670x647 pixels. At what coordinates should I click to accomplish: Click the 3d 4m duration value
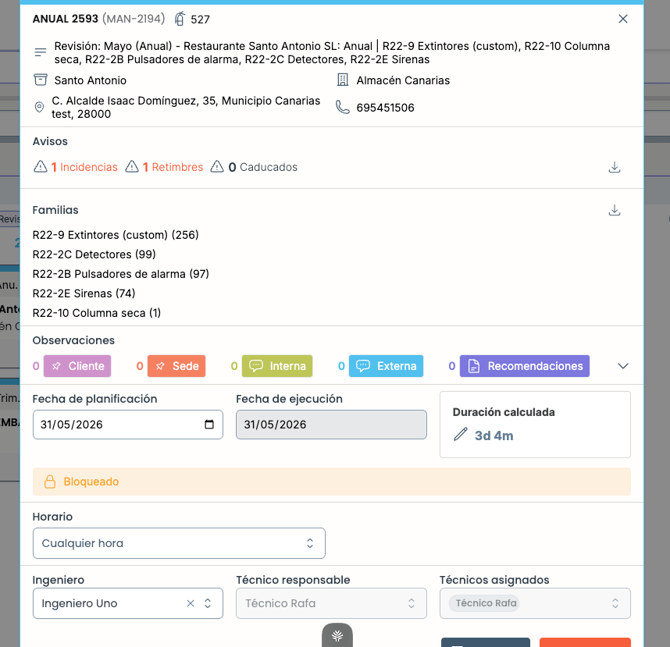(x=494, y=435)
